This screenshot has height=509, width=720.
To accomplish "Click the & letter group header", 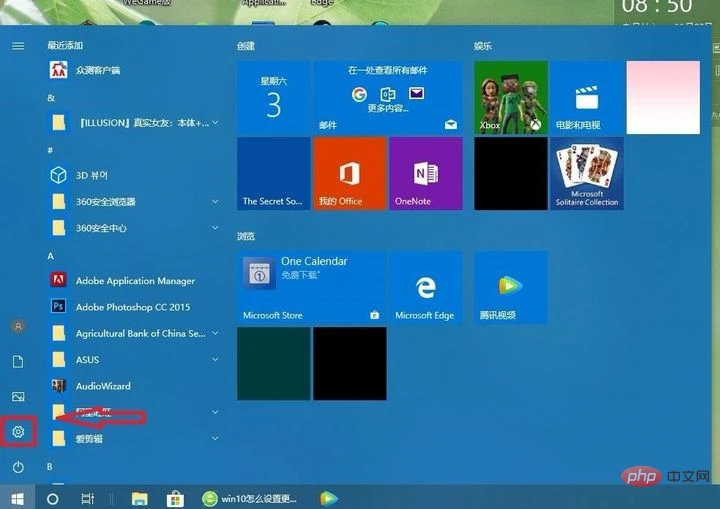I will [51, 98].
